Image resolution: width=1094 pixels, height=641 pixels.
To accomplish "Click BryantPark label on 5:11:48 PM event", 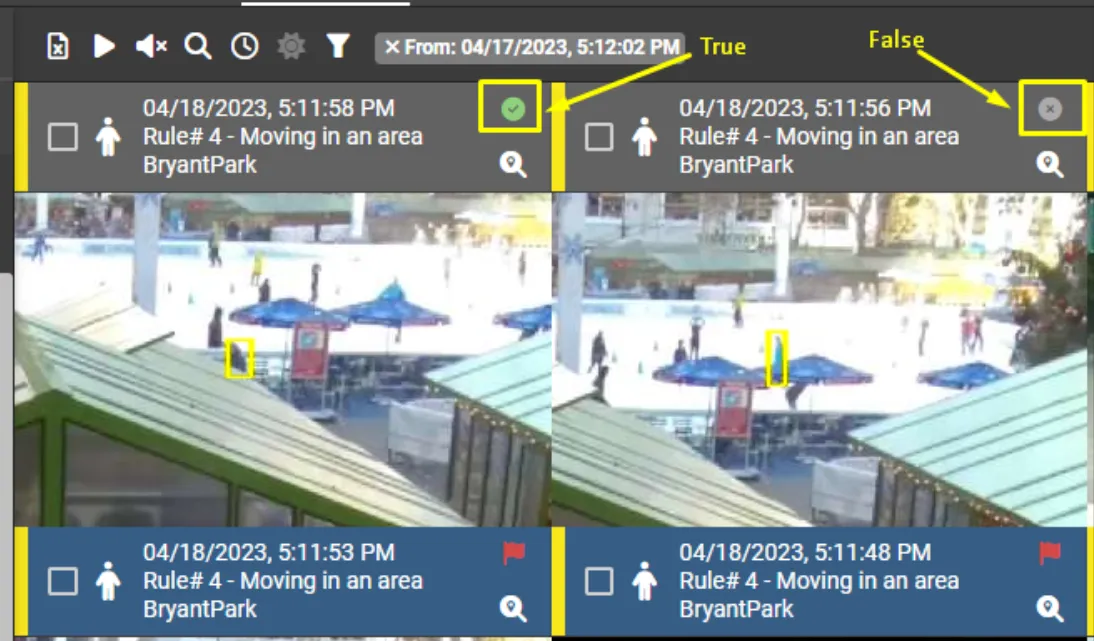I will pyautogui.click(x=736, y=609).
